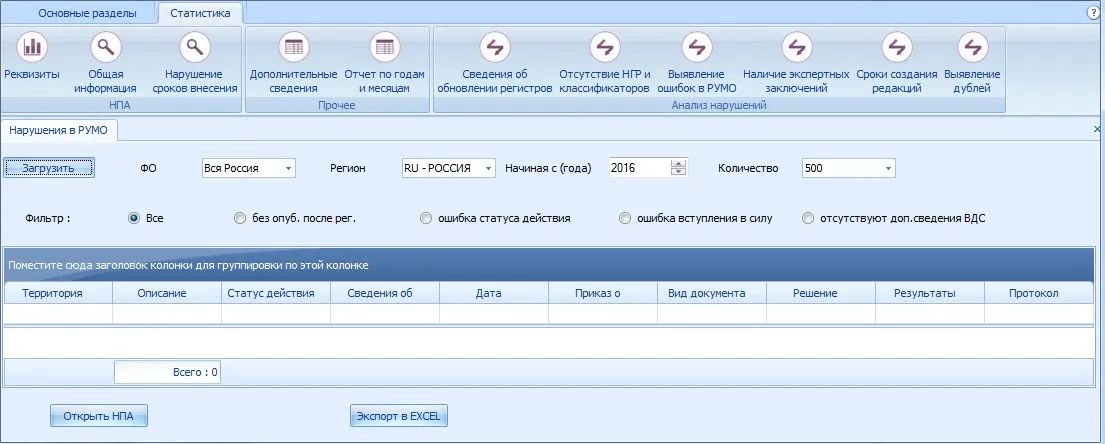Close the Нарушения в РУМО panel
1105x444 pixels.
tap(1097, 130)
